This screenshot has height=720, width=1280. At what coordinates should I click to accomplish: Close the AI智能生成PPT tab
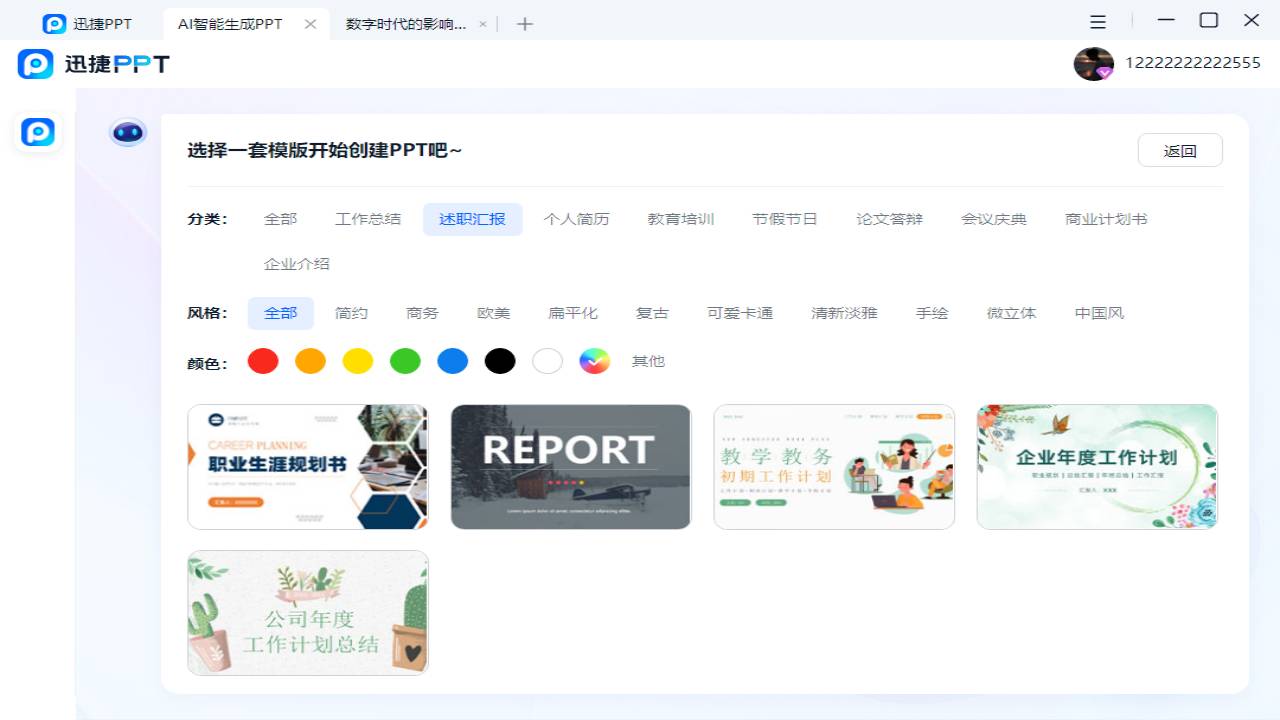pos(309,23)
